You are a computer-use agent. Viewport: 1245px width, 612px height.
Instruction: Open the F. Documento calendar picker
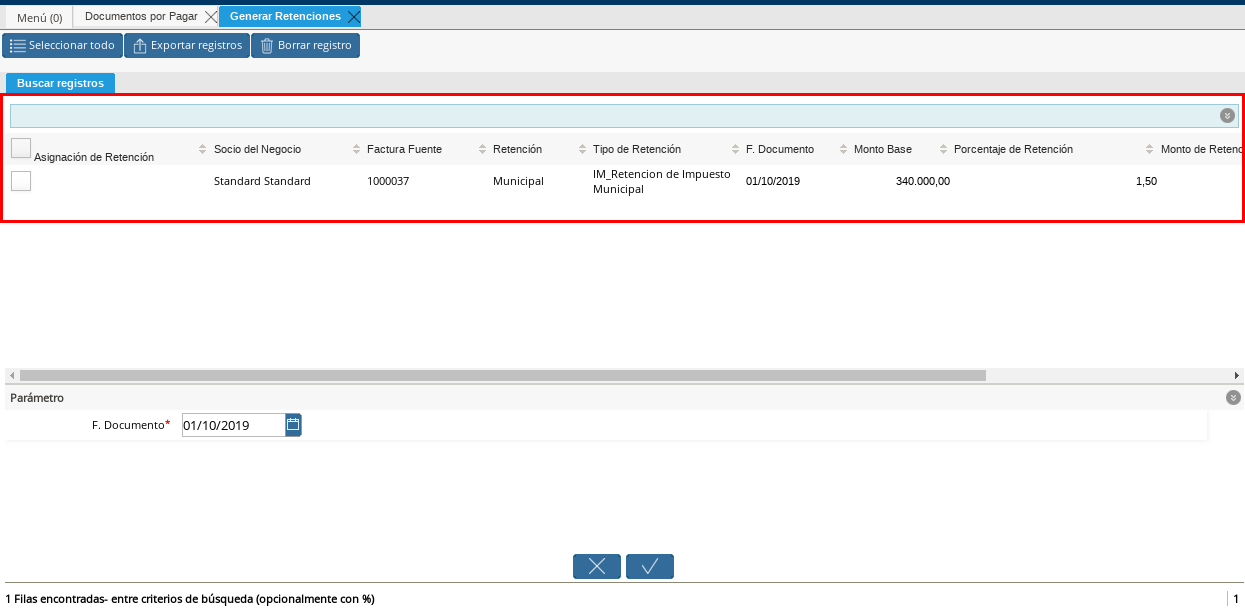click(293, 425)
